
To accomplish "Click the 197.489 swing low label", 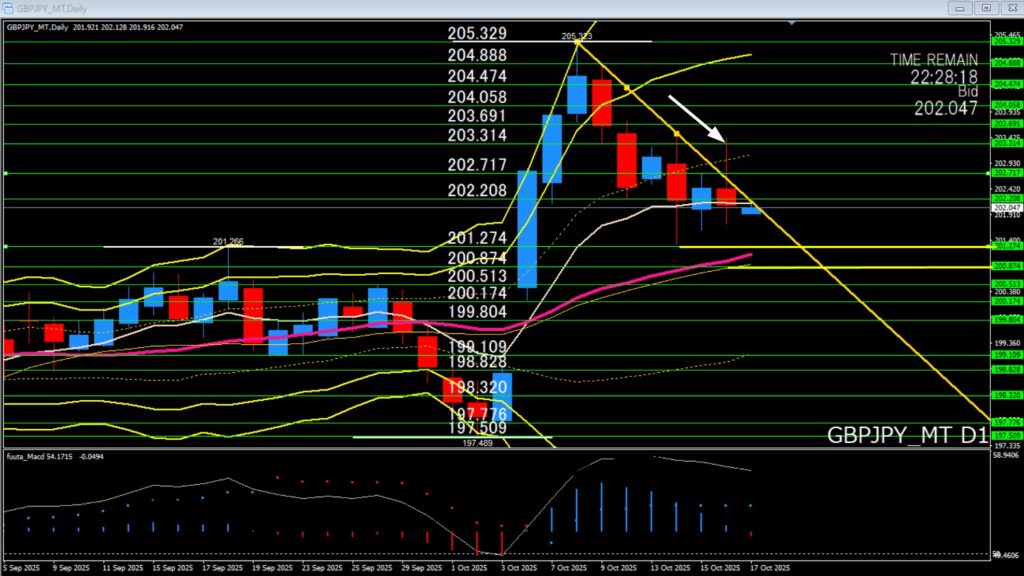I will coord(476,441).
